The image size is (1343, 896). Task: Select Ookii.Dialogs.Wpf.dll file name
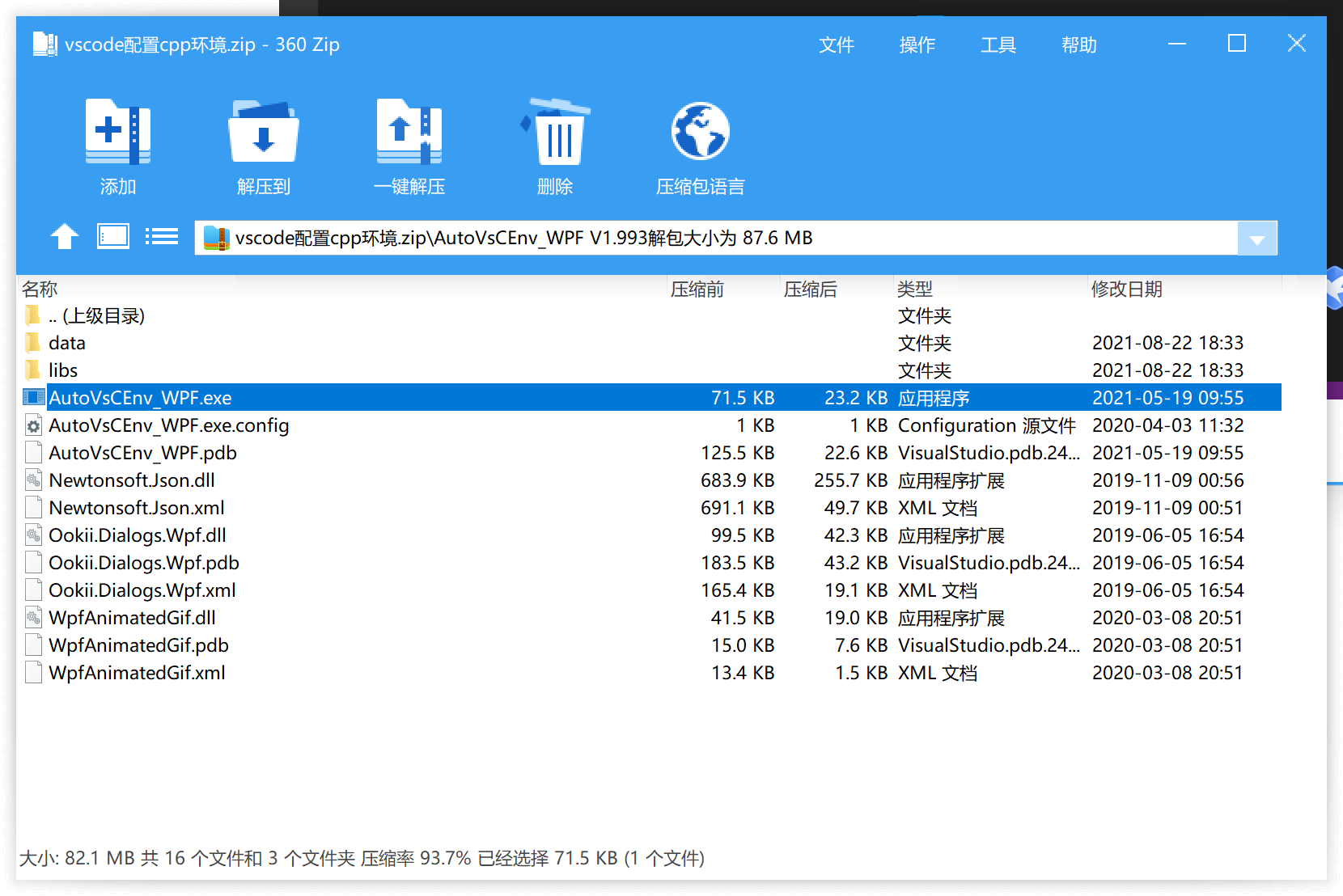(x=138, y=535)
